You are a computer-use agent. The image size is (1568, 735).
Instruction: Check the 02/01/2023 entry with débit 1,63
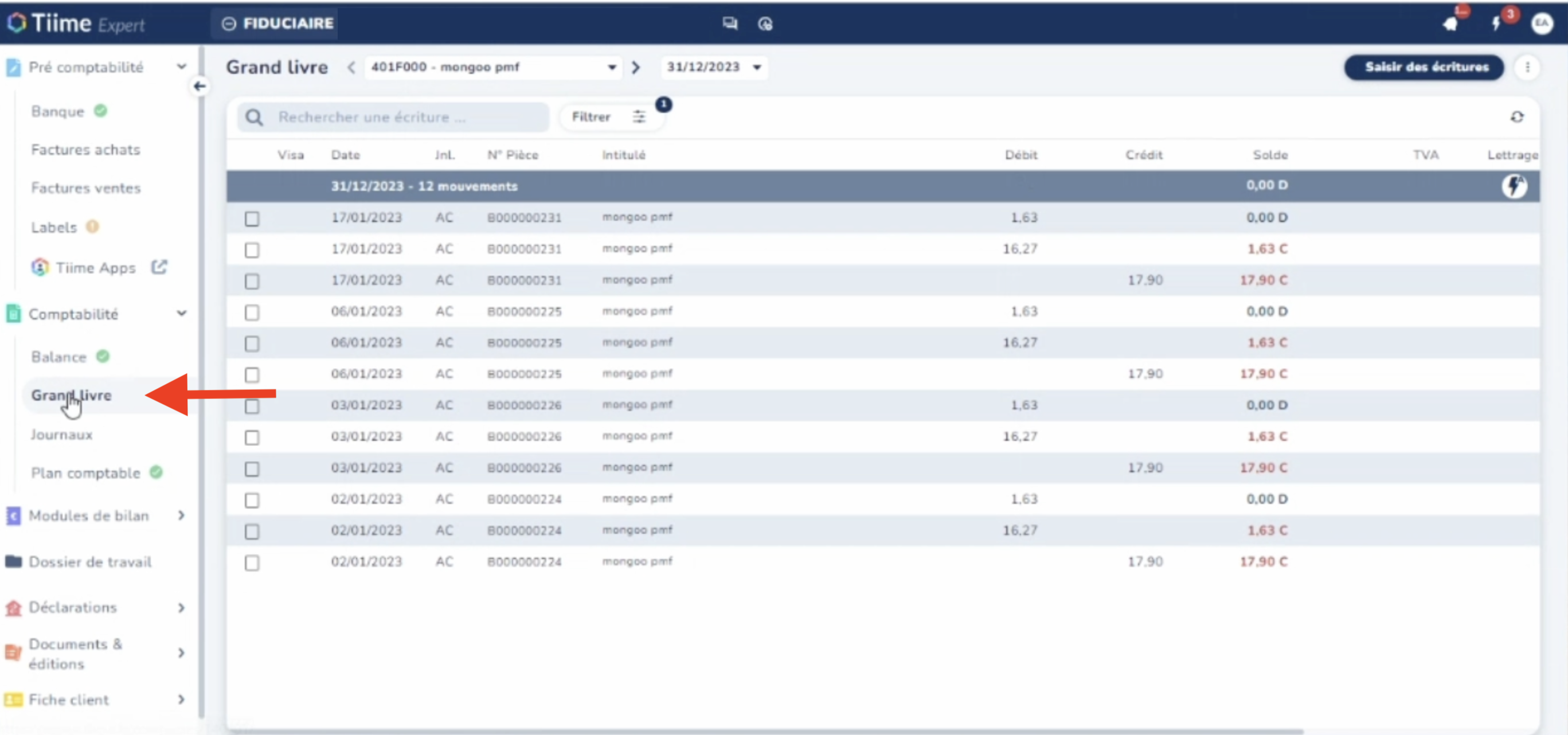(252, 500)
